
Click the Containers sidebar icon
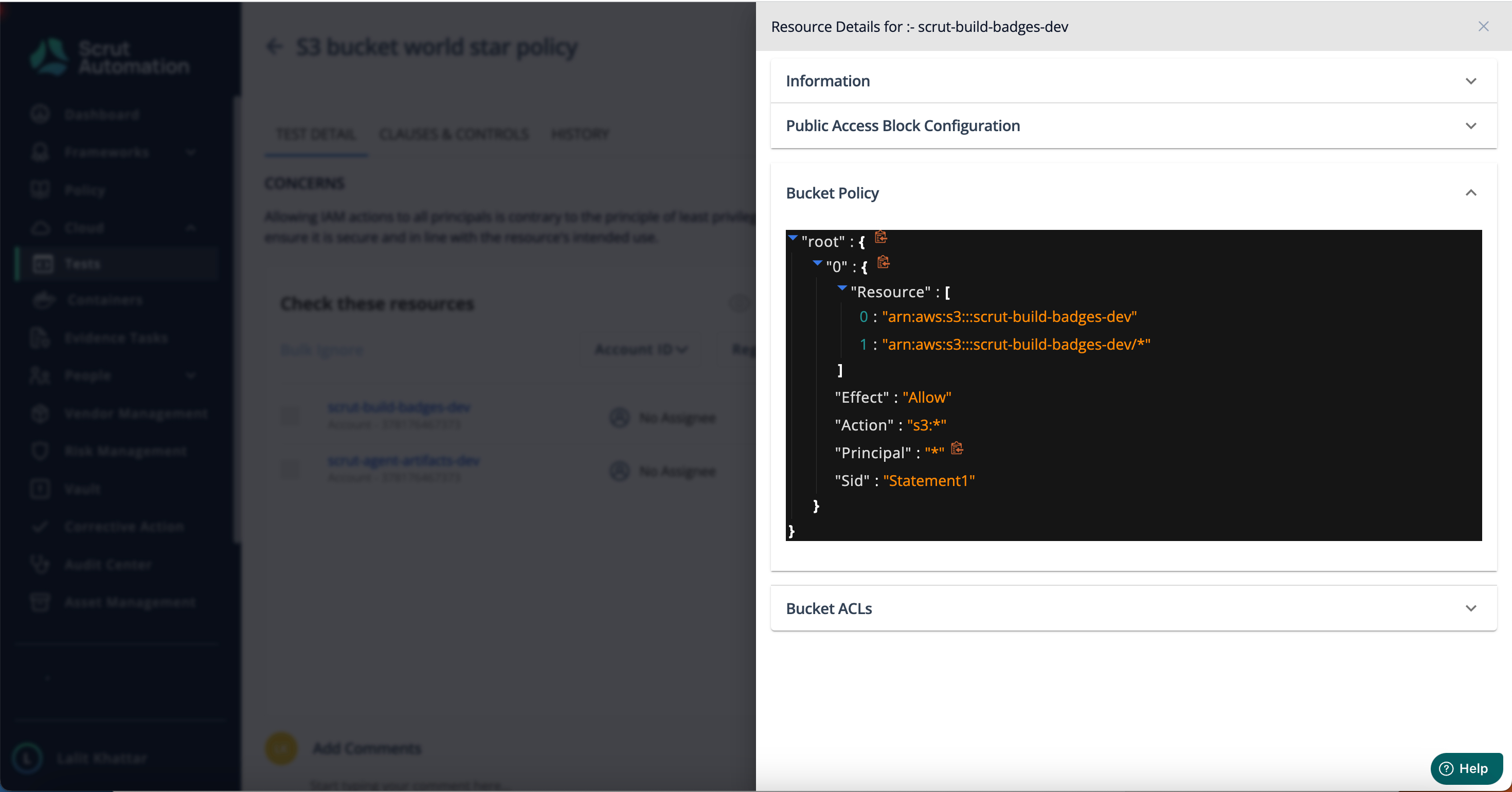[43, 299]
